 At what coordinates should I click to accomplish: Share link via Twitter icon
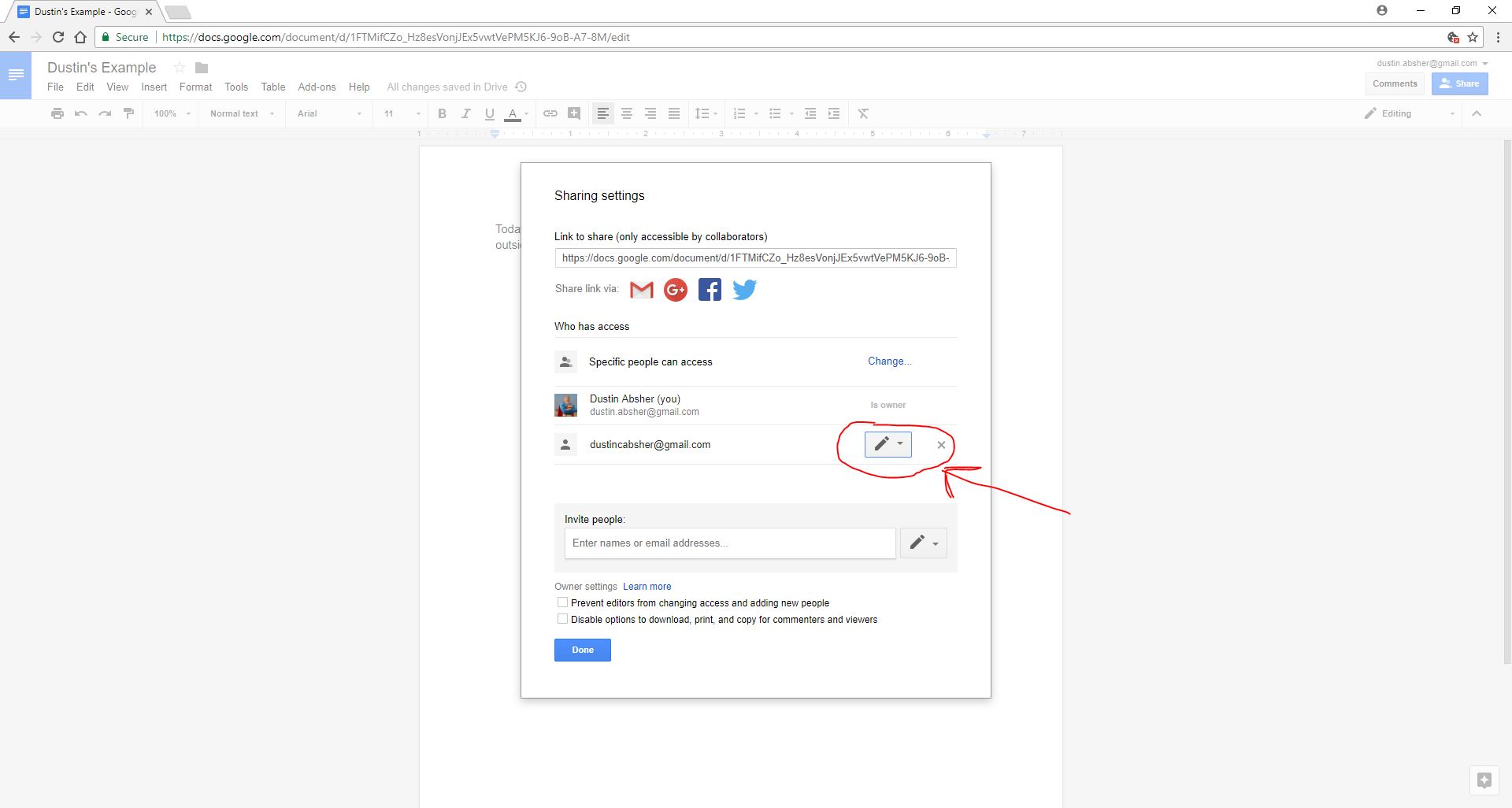click(x=744, y=290)
